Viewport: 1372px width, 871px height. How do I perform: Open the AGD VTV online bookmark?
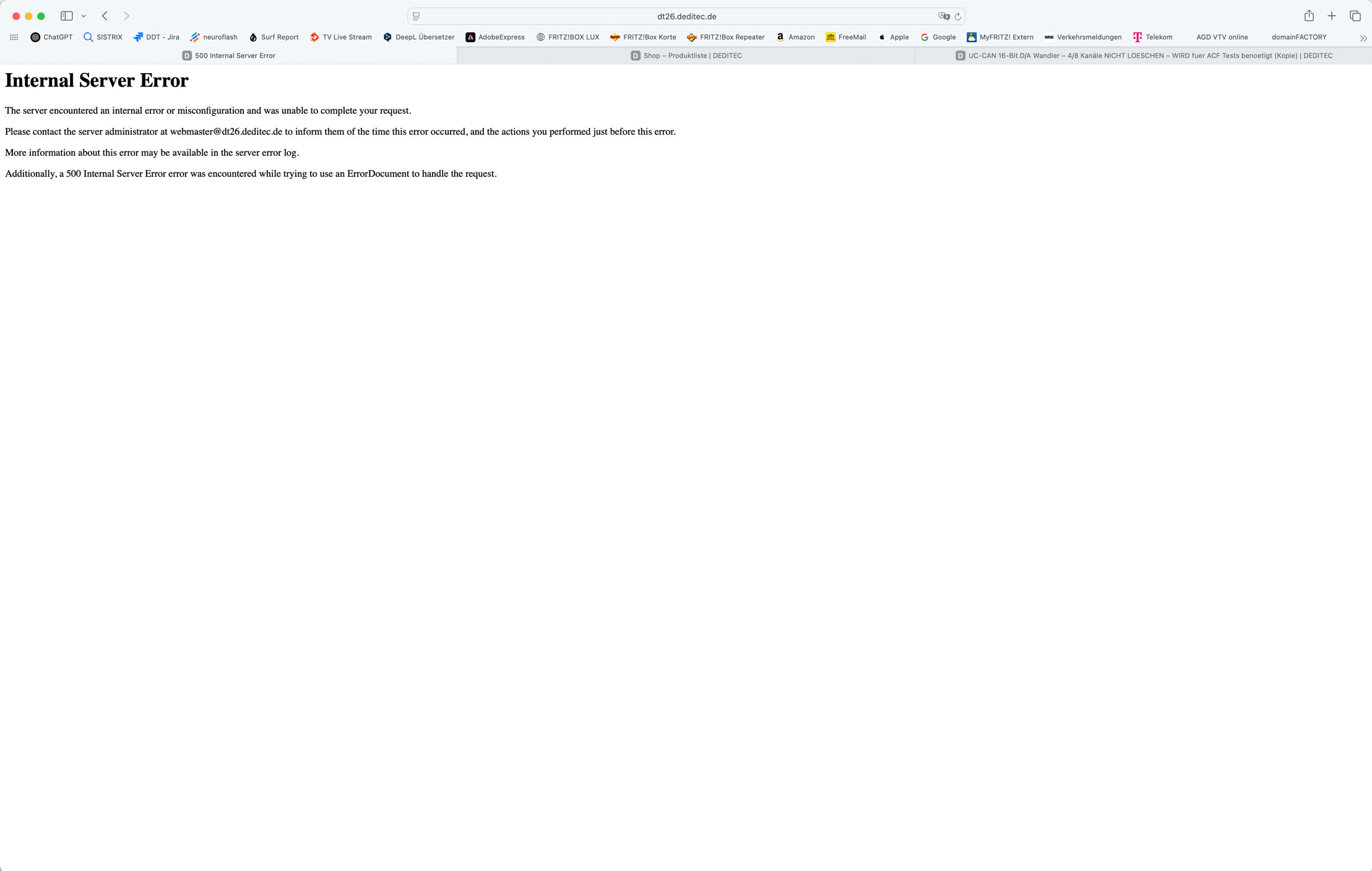1222,37
